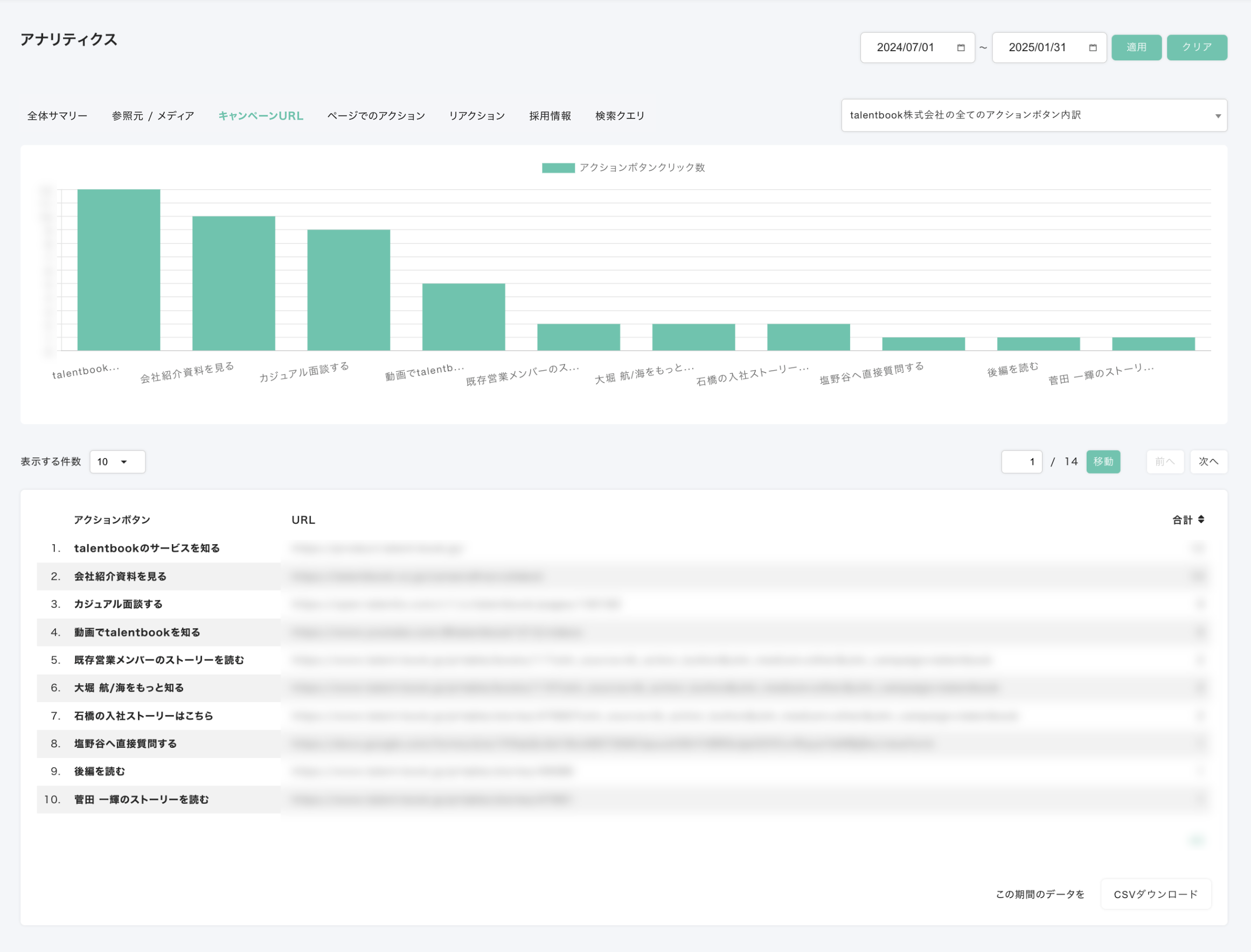Image resolution: width=1251 pixels, height=952 pixels.
Task: Open the 参照元 / メディア tab
Action: pyautogui.click(x=152, y=116)
